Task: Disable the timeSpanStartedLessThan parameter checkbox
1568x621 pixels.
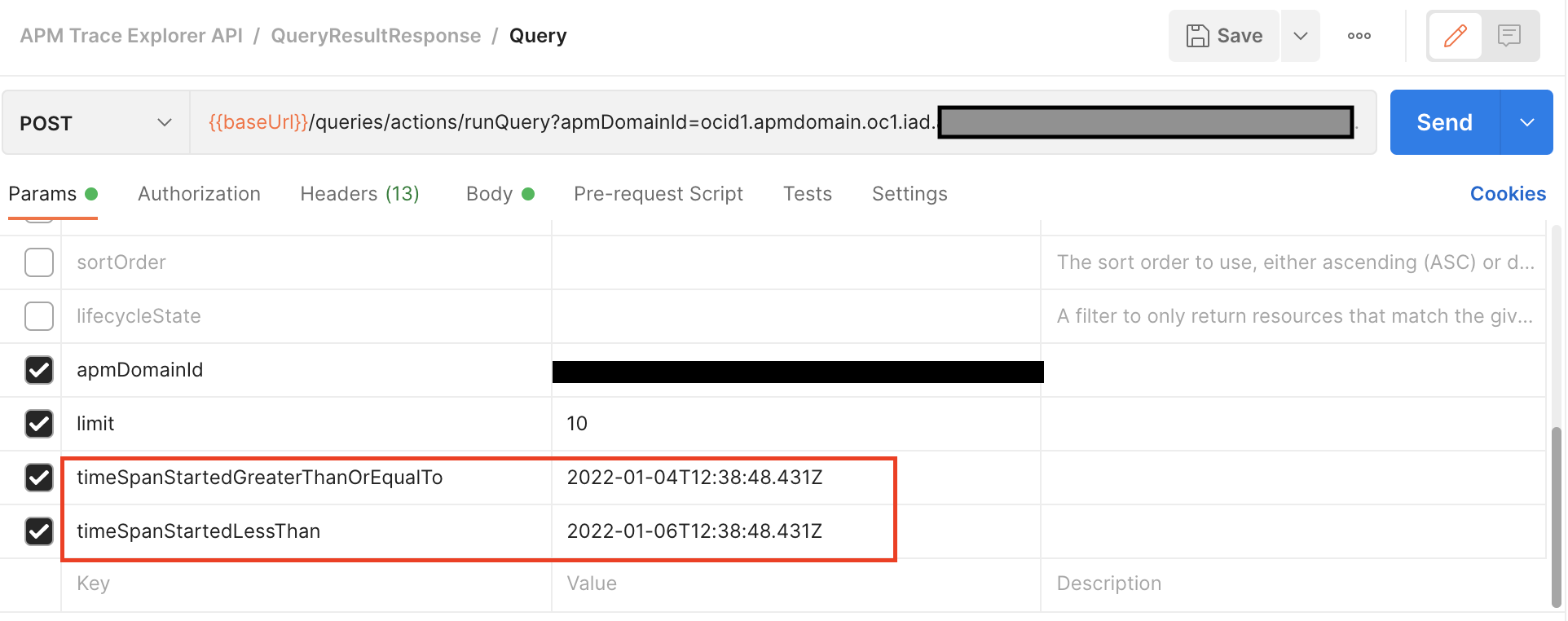Action: tap(39, 531)
